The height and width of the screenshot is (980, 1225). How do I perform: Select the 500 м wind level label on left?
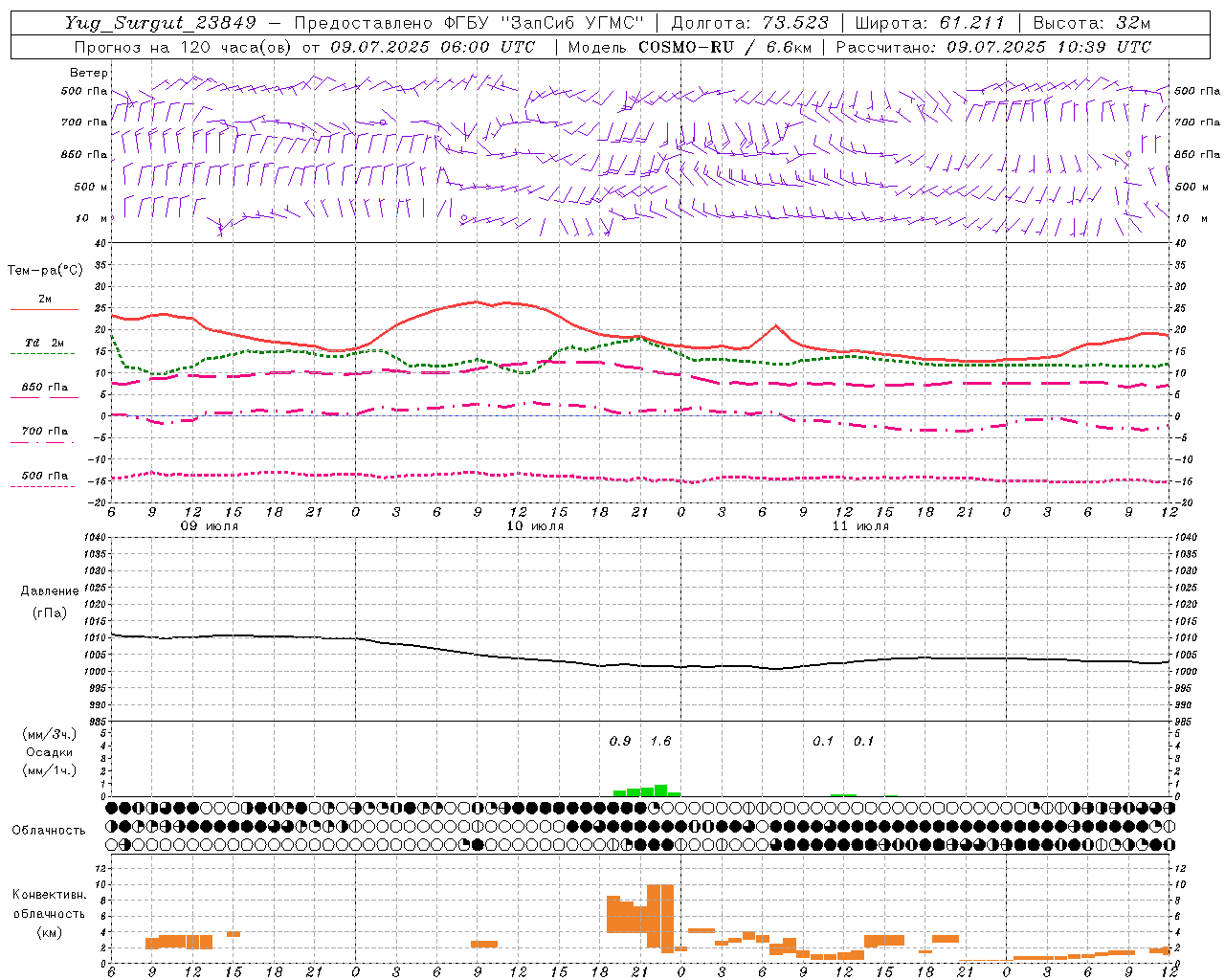91,187
